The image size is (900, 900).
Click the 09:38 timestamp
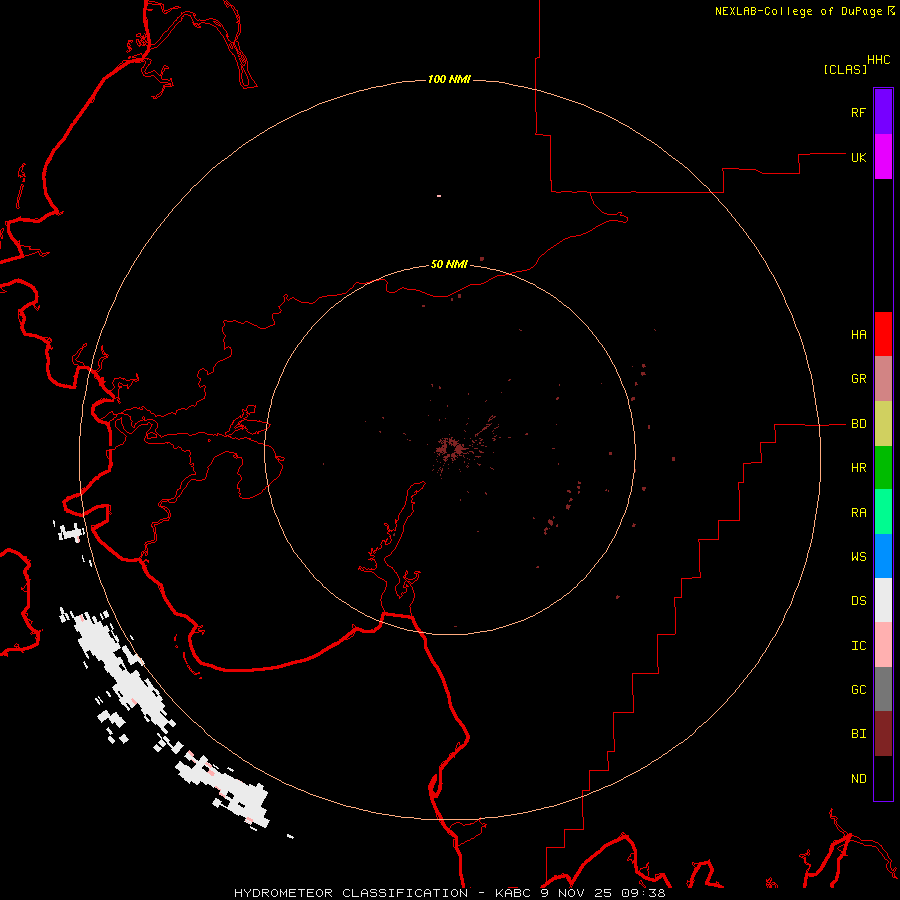[x=644, y=893]
